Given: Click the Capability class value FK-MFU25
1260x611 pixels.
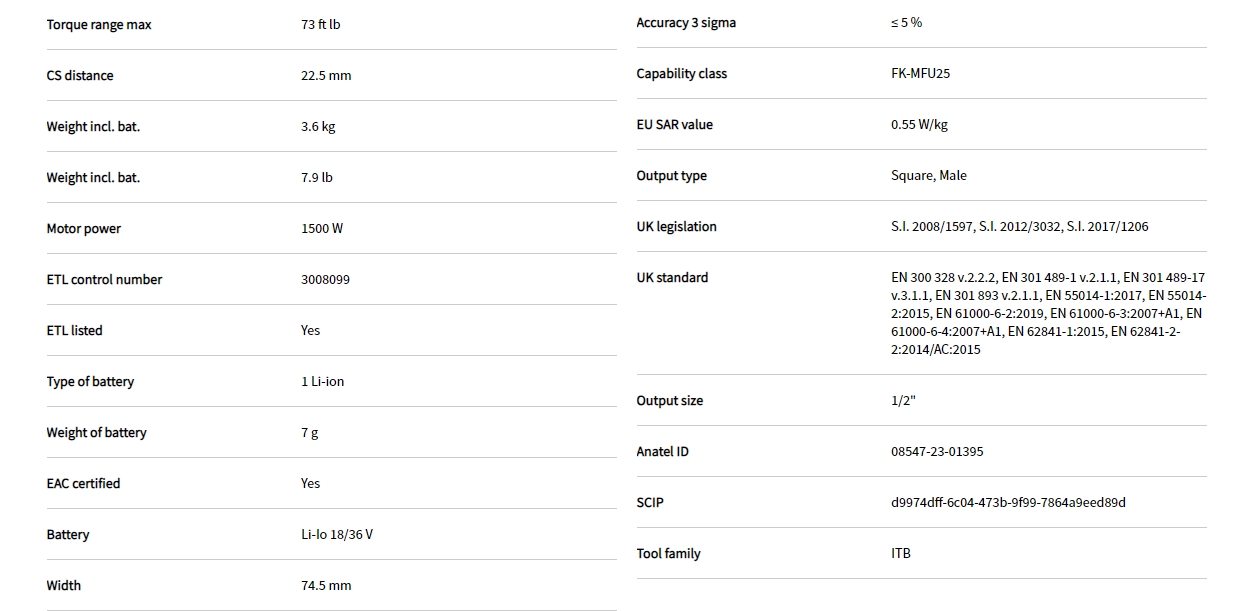Looking at the screenshot, I should click(920, 74).
